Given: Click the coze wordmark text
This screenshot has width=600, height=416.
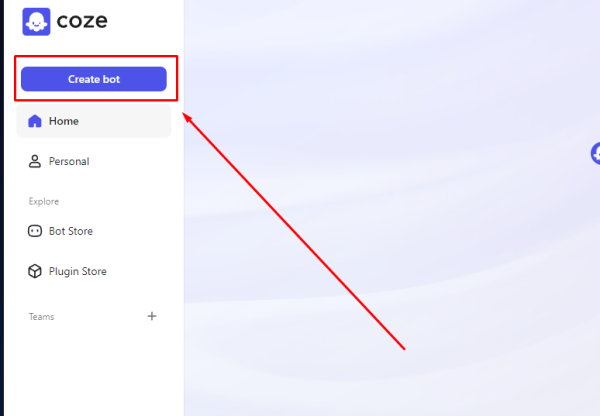Looking at the screenshot, I should [82, 21].
